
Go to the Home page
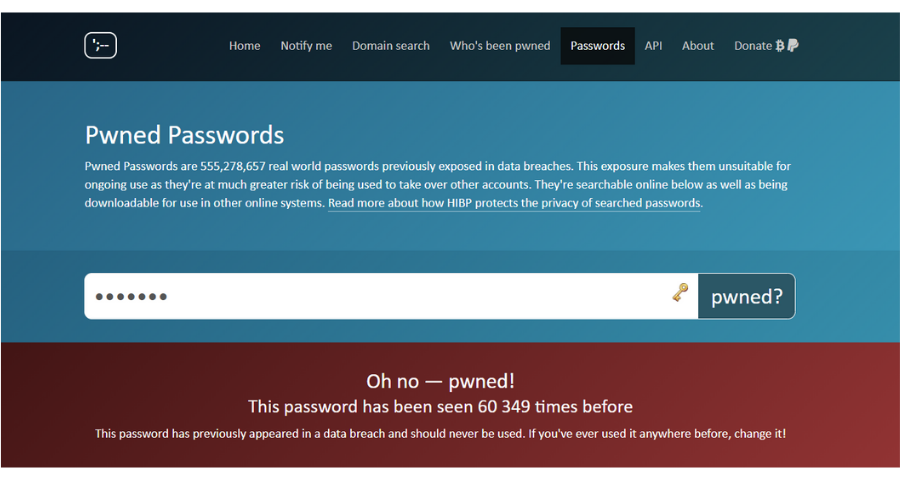click(x=245, y=46)
